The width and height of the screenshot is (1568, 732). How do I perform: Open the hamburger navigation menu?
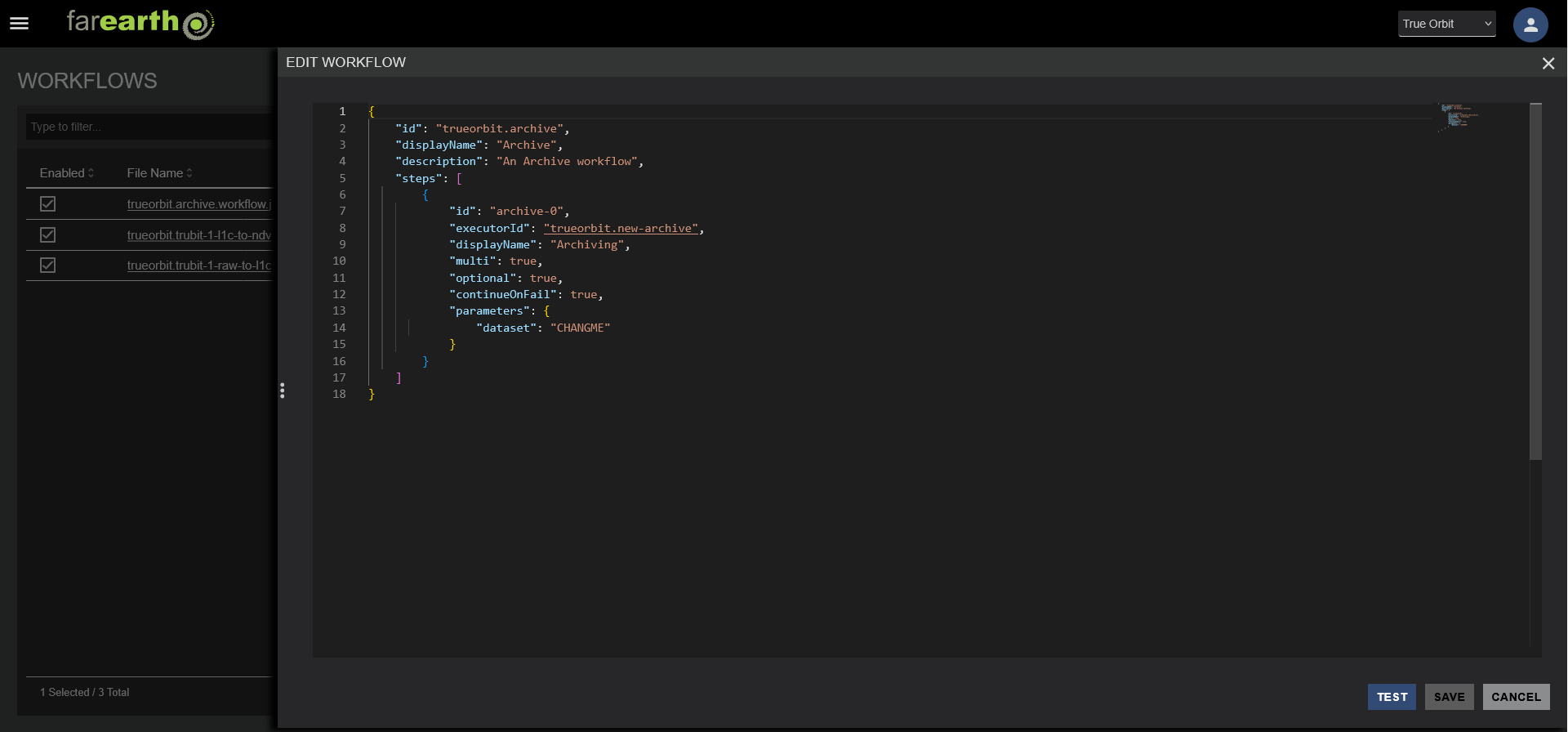(x=20, y=24)
